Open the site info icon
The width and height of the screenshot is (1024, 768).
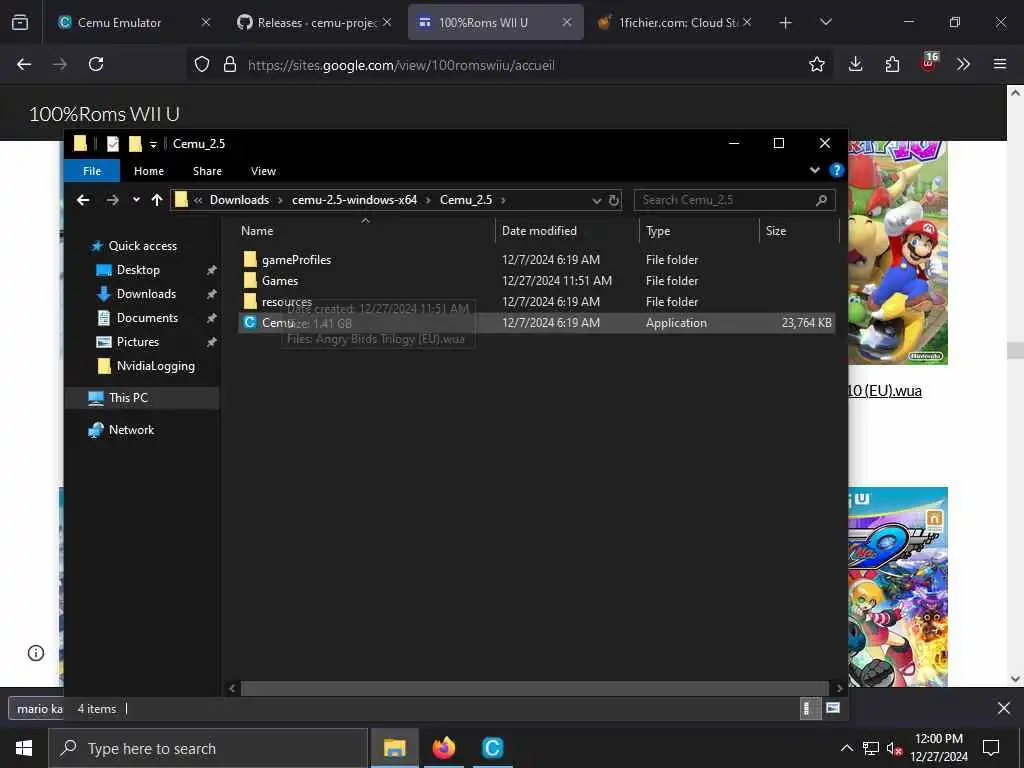(36, 653)
